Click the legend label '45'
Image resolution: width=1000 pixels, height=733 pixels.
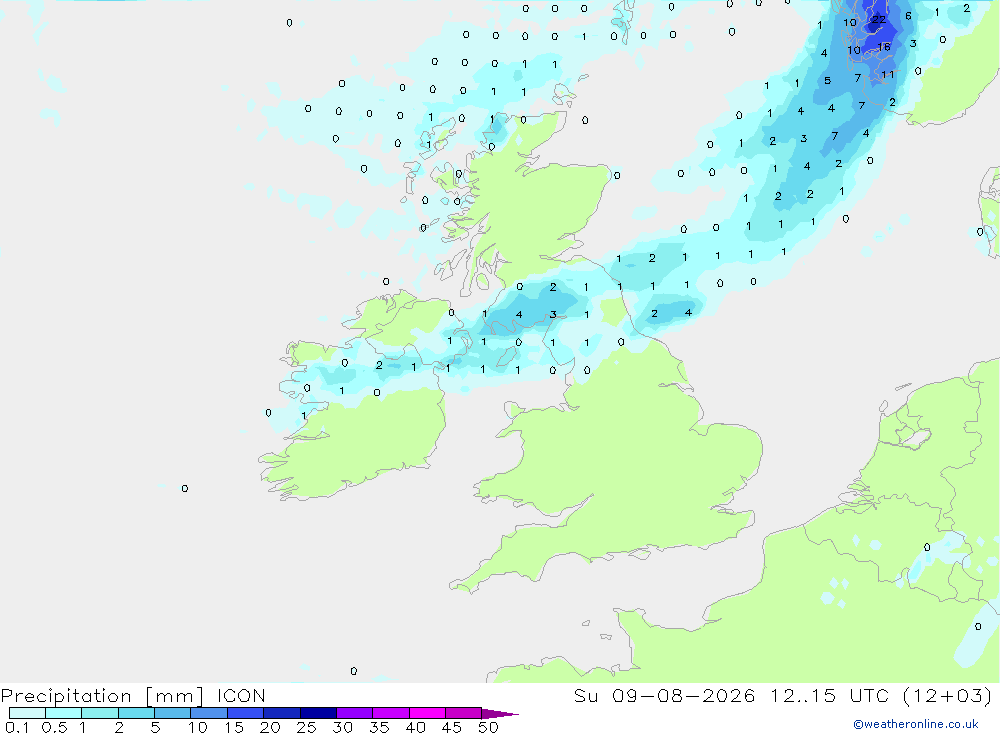tap(452, 727)
